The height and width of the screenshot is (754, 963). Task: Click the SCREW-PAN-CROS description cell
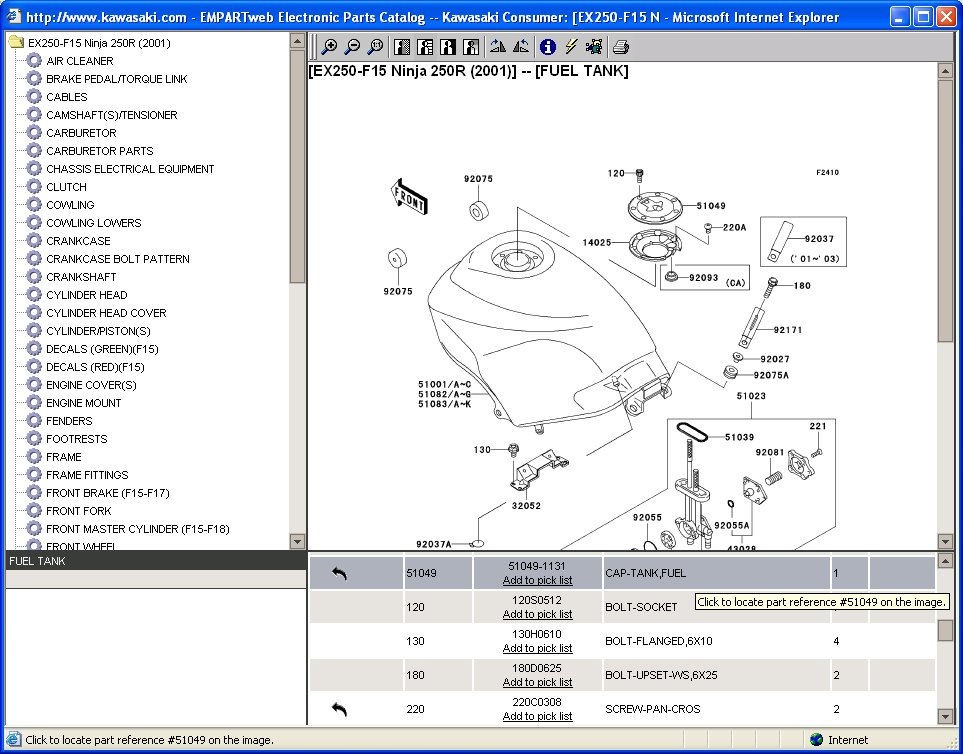tap(717, 709)
